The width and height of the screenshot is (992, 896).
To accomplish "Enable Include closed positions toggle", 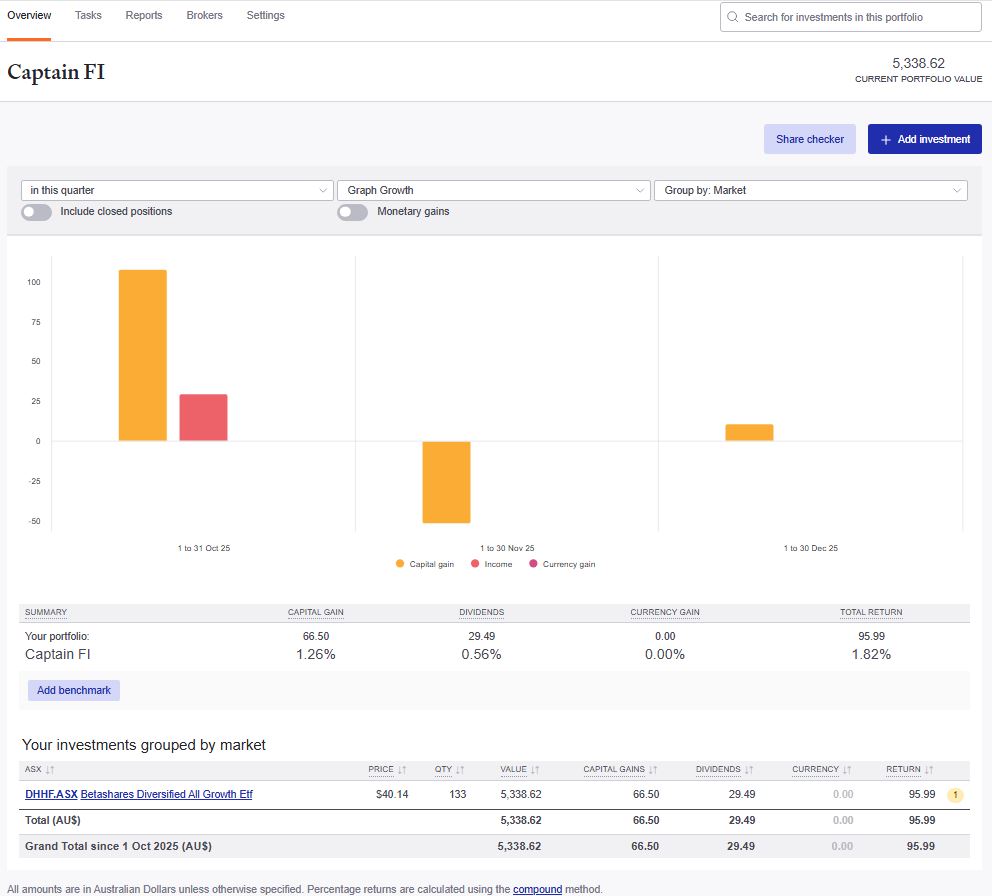I will (37, 212).
